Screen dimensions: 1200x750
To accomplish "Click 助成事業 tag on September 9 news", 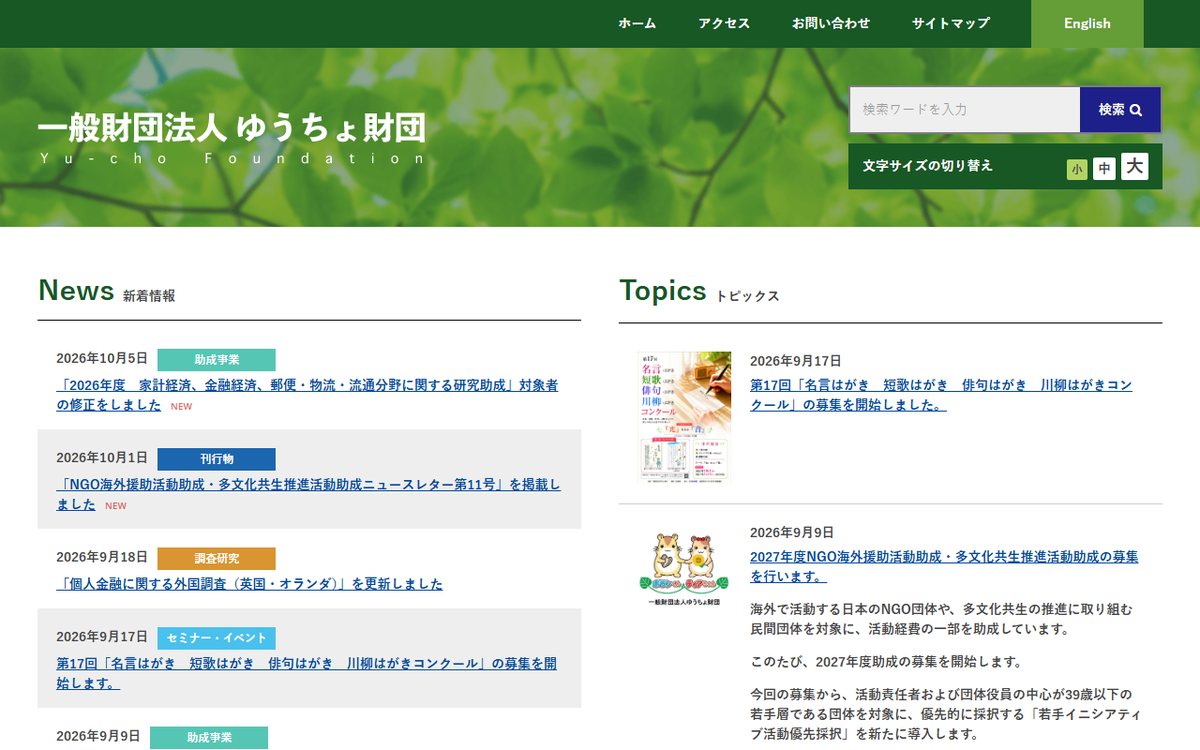I will (x=209, y=738).
